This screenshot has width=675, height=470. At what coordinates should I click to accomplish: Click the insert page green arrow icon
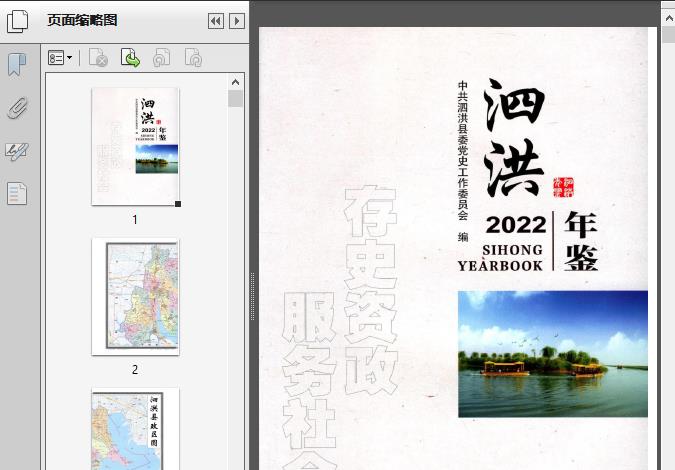coord(130,58)
